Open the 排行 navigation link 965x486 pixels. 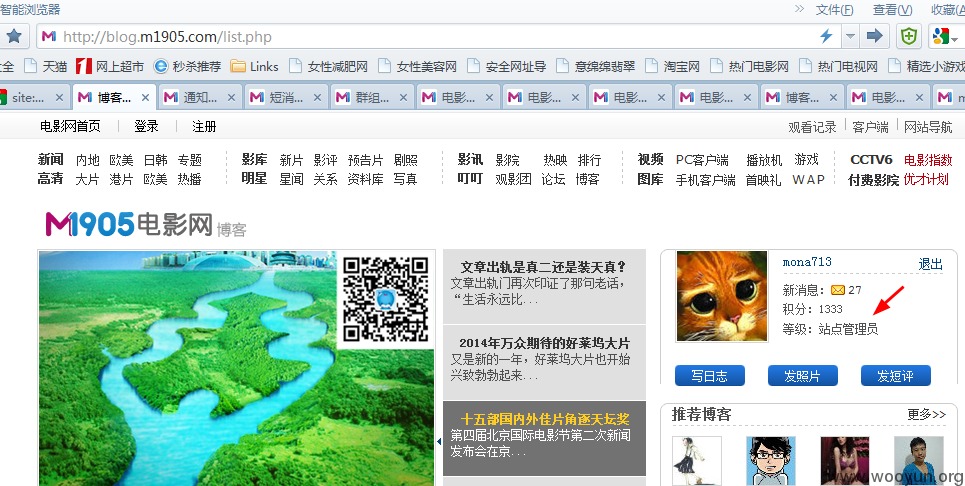(x=589, y=160)
